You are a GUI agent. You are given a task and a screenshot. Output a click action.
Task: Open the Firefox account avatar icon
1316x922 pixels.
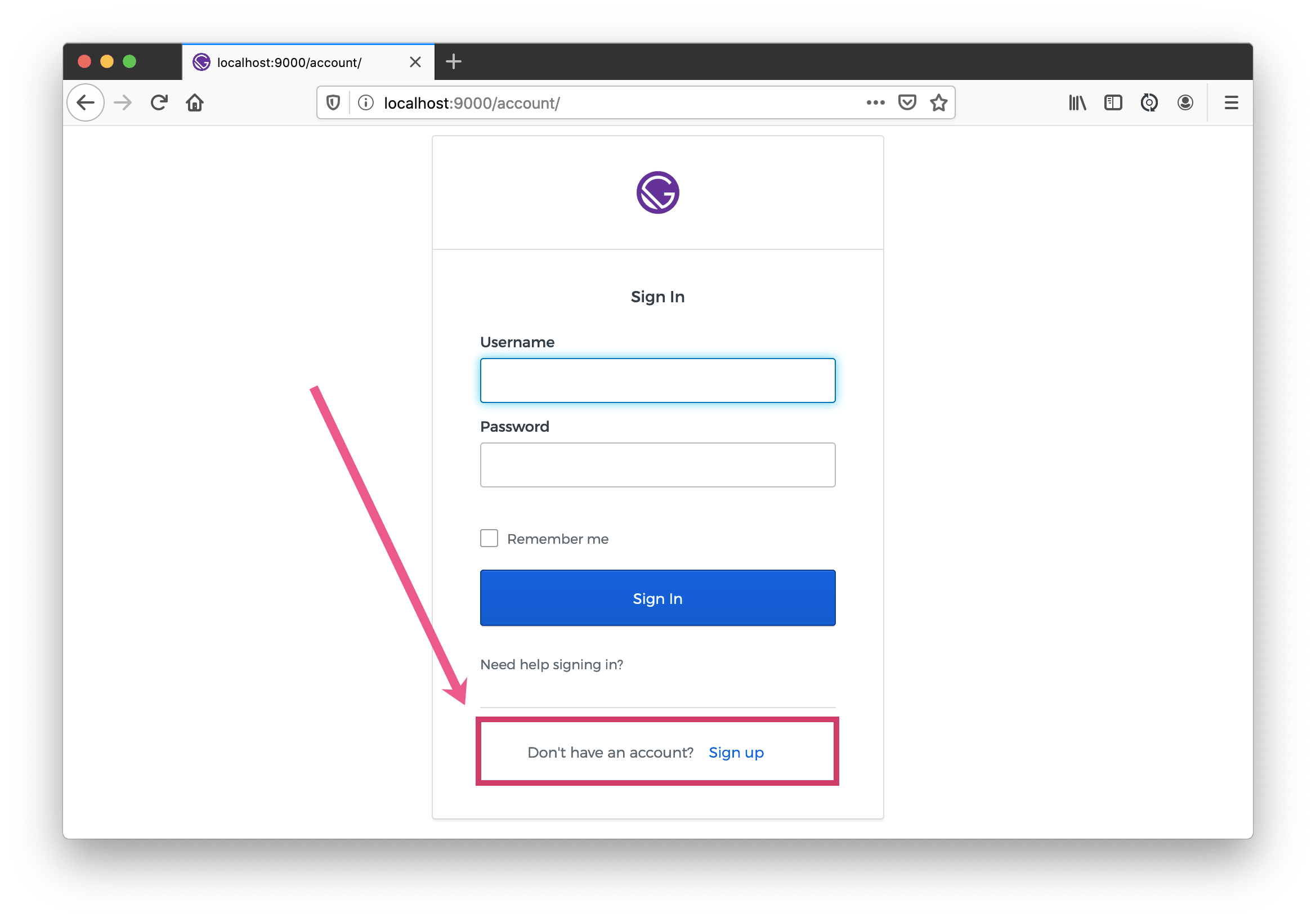1185,103
